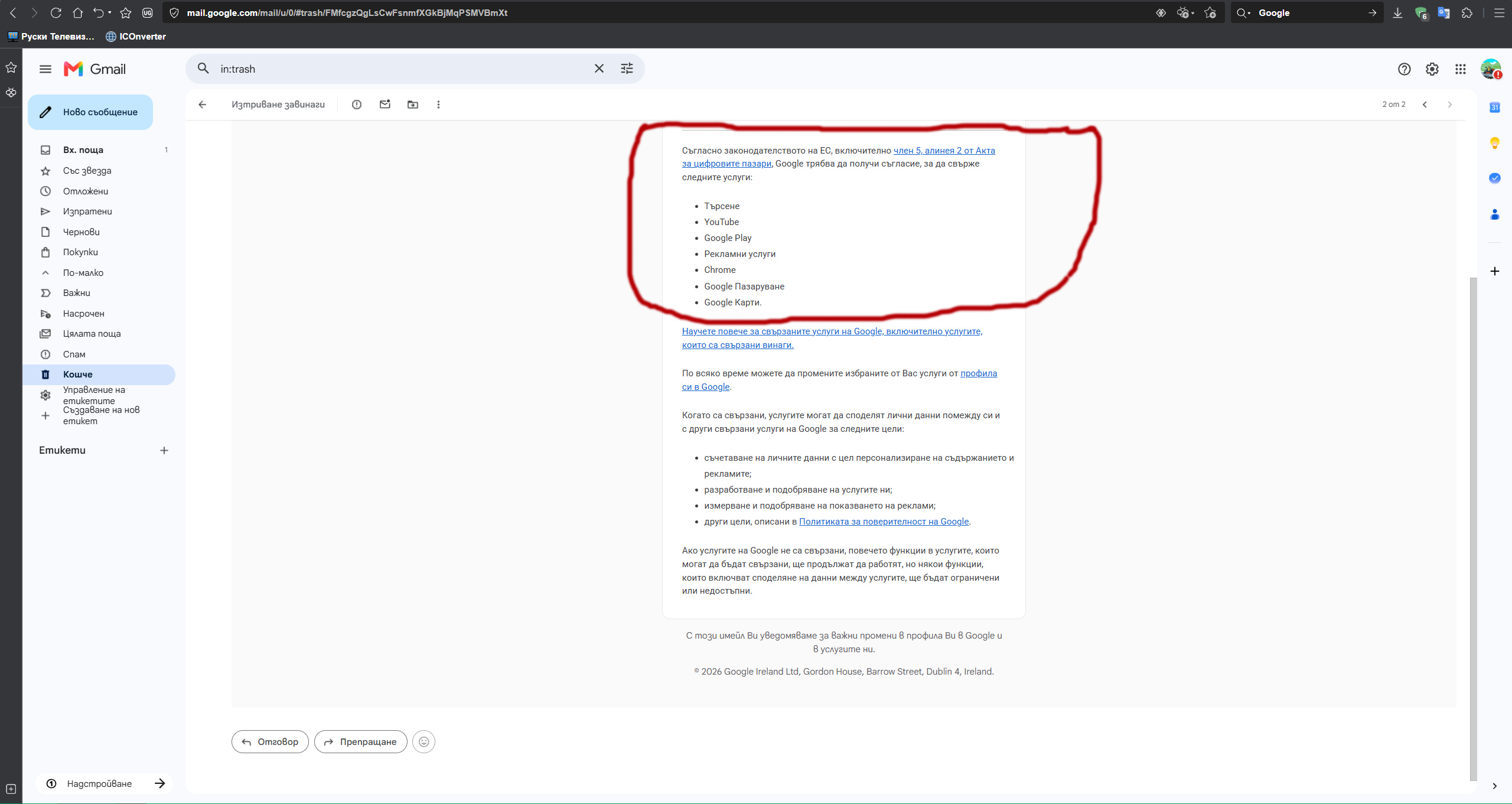Viewport: 1512px width, 804px height.
Task: Go to browser home page
Action: pyautogui.click(x=77, y=13)
